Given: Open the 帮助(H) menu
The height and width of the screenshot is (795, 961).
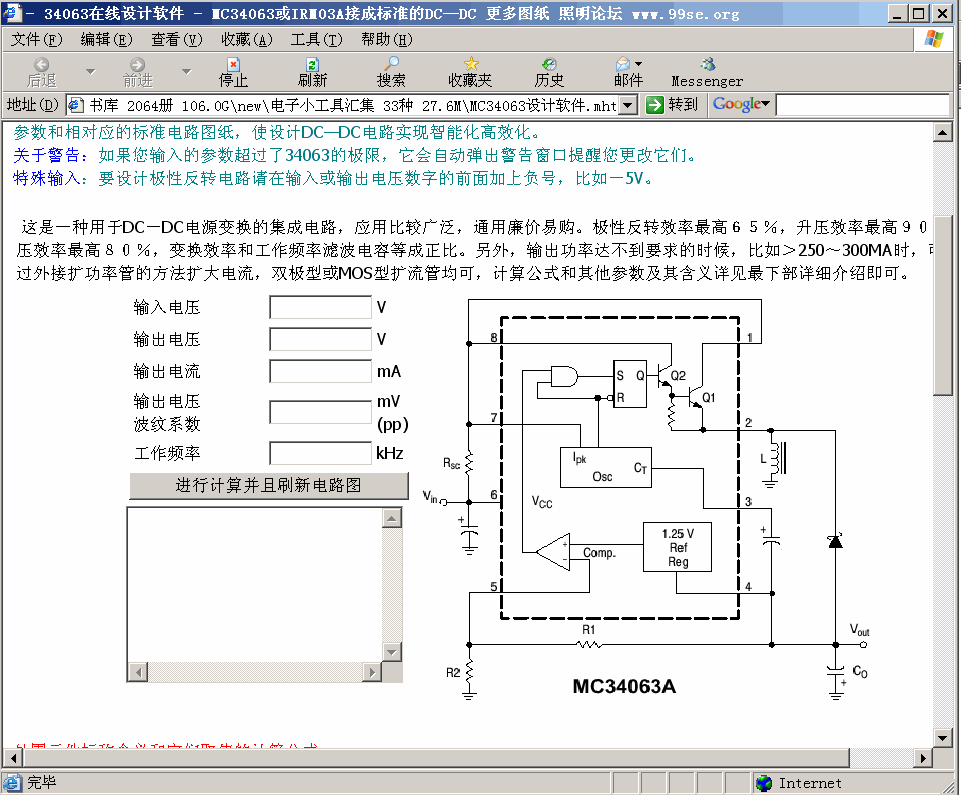Looking at the screenshot, I should (387, 40).
